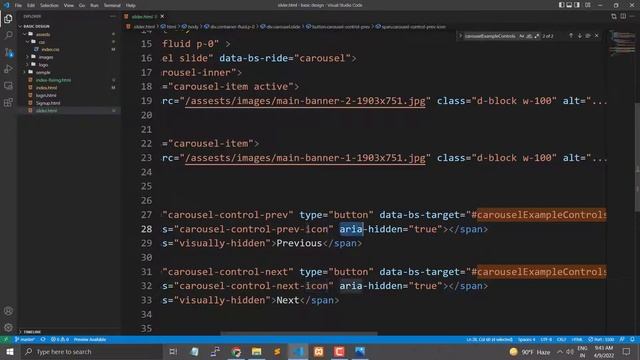Click Port 5500 Live Server status
The height and width of the screenshot is (360, 640).
pyautogui.click(x=601, y=339)
